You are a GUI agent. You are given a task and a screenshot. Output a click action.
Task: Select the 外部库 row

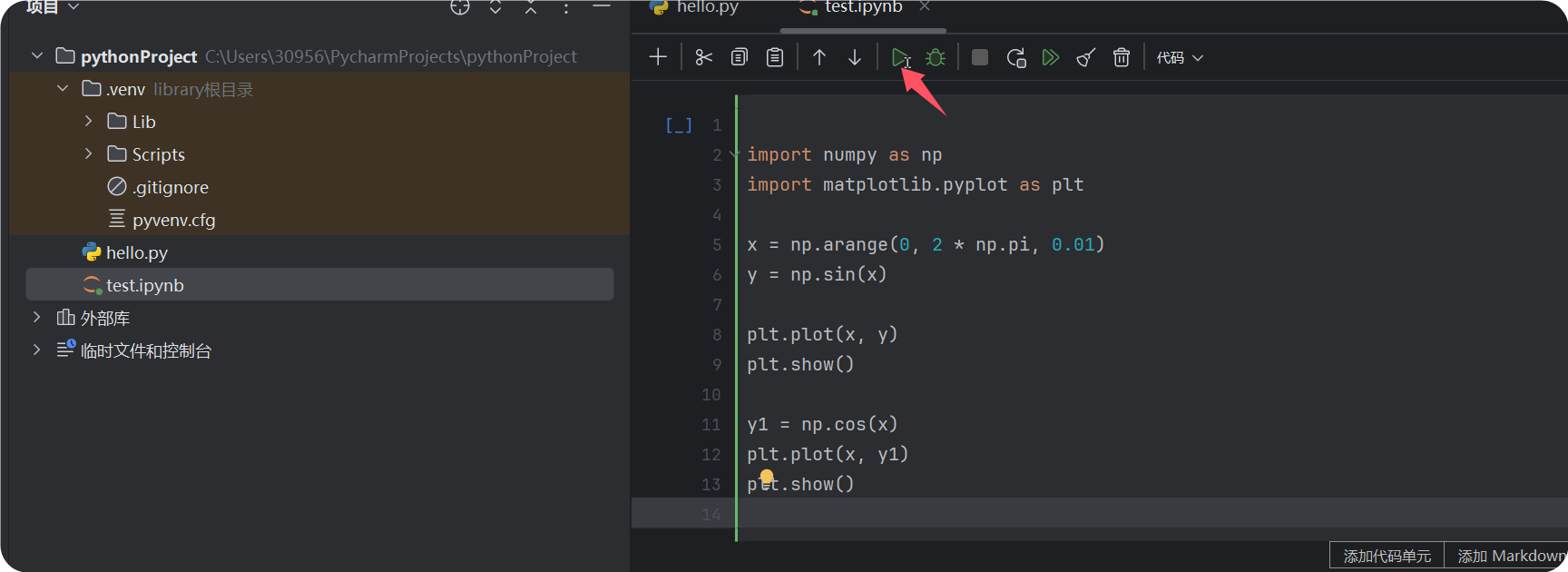319,318
